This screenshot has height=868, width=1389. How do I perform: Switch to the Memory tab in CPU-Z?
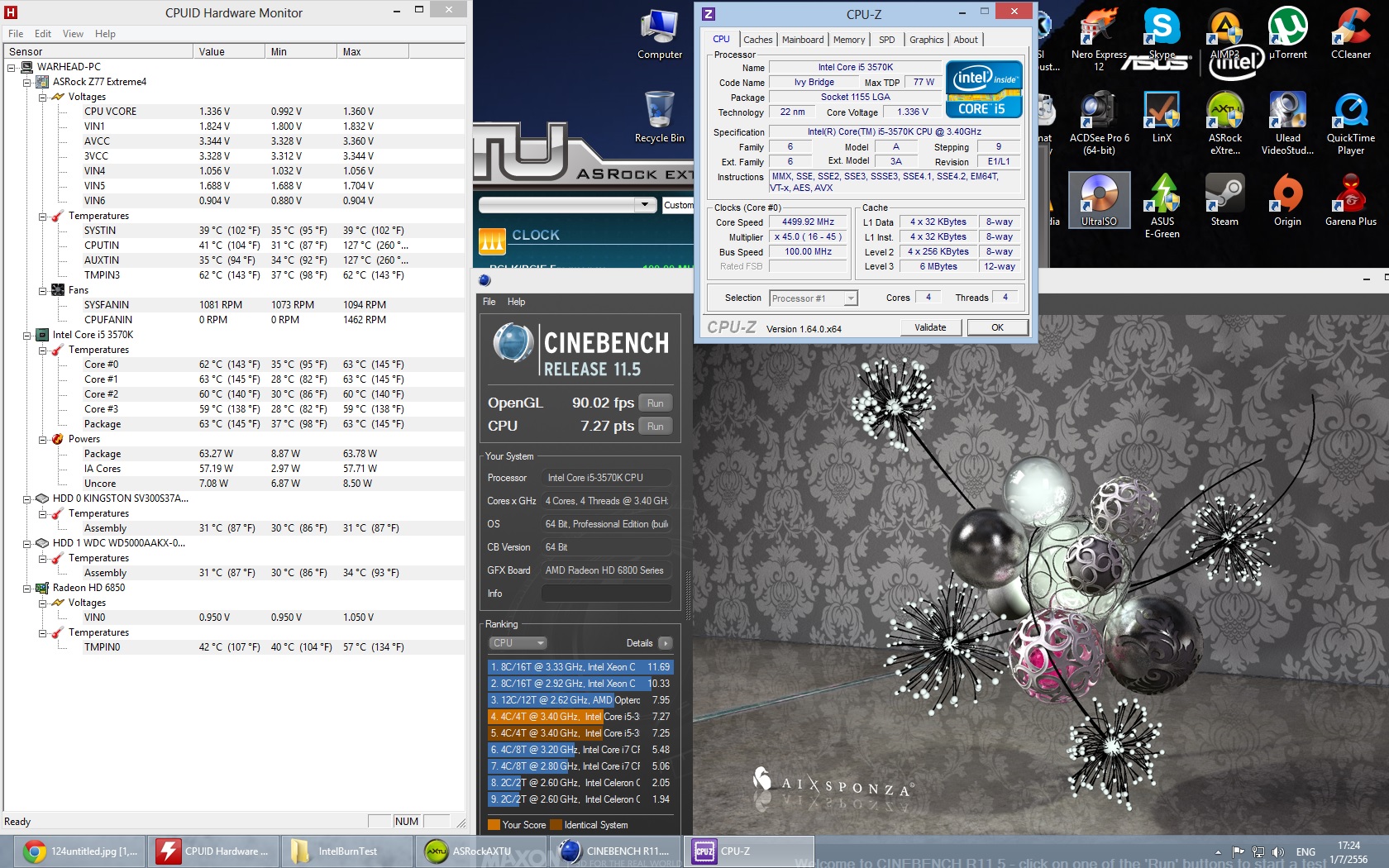pos(849,40)
